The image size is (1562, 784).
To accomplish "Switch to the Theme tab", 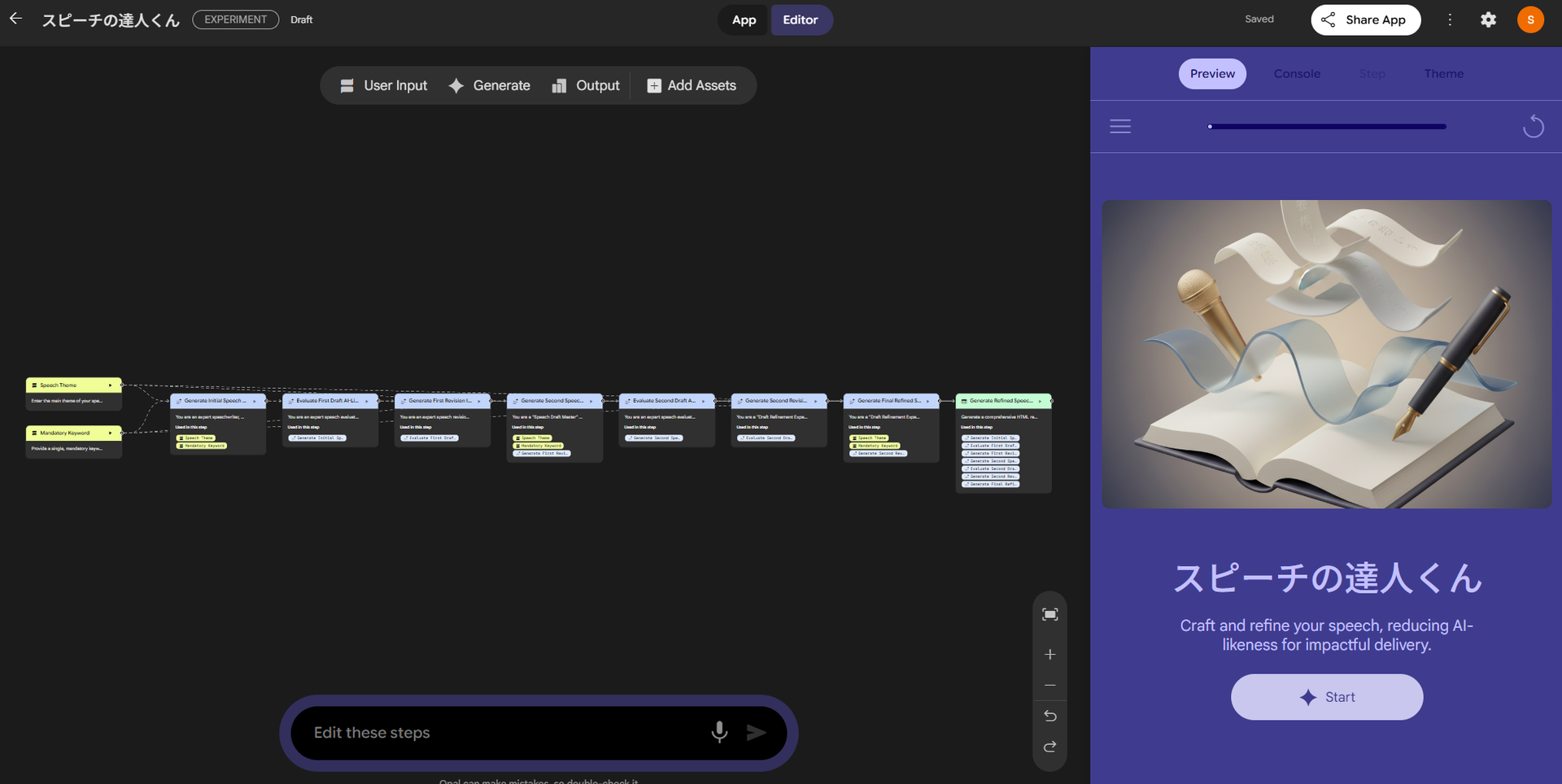I will (x=1443, y=74).
